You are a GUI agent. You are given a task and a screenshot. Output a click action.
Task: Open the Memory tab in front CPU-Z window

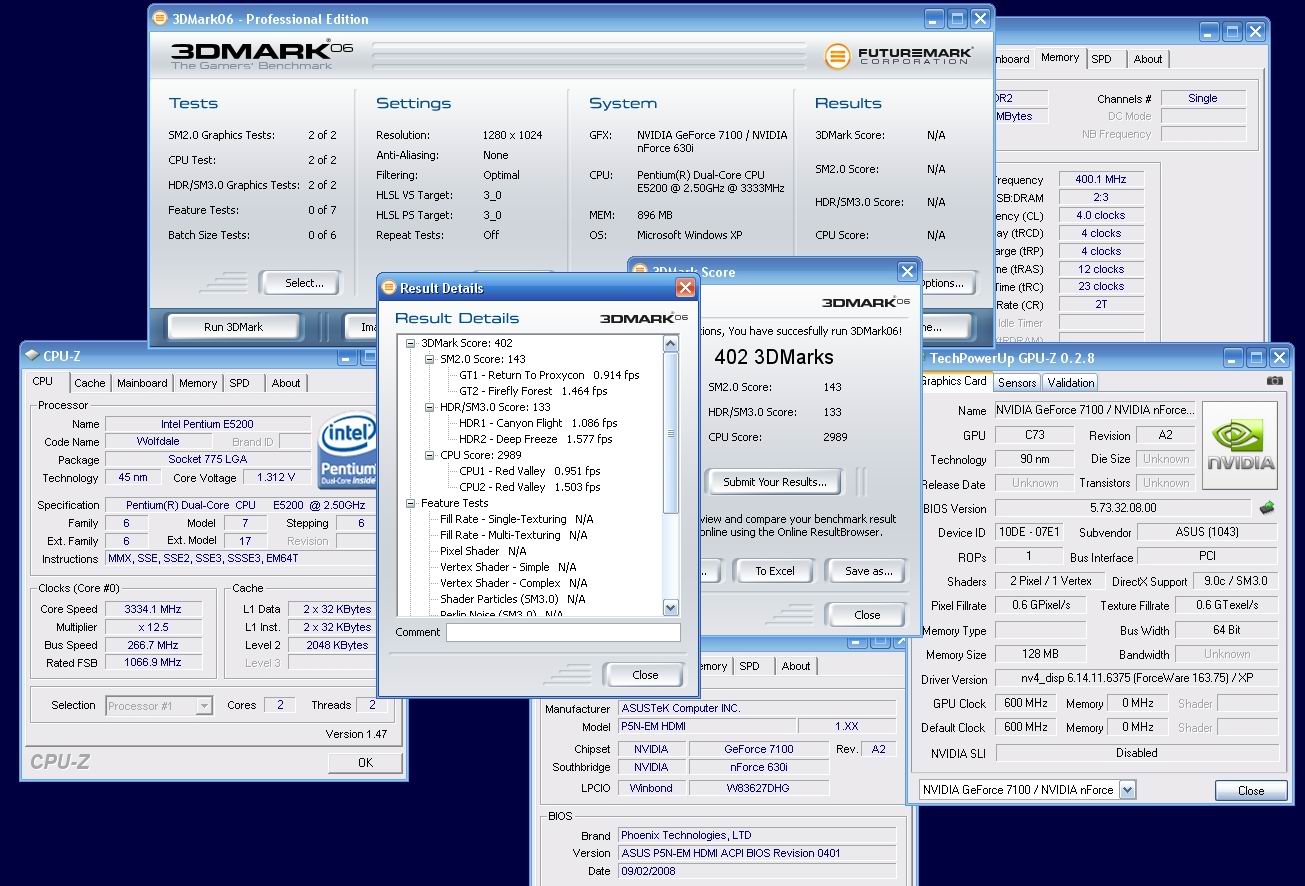(x=198, y=383)
